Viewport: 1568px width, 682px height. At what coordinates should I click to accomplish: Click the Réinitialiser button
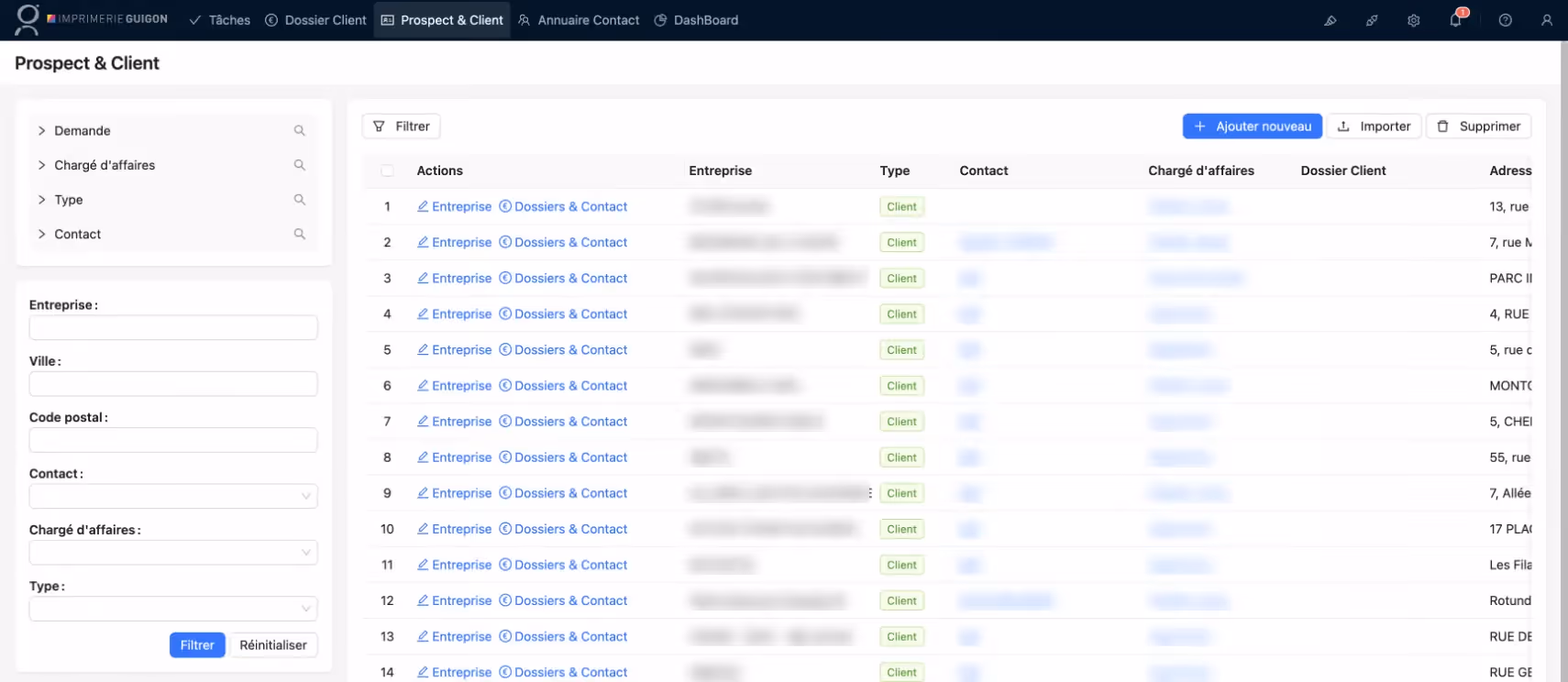click(x=273, y=645)
